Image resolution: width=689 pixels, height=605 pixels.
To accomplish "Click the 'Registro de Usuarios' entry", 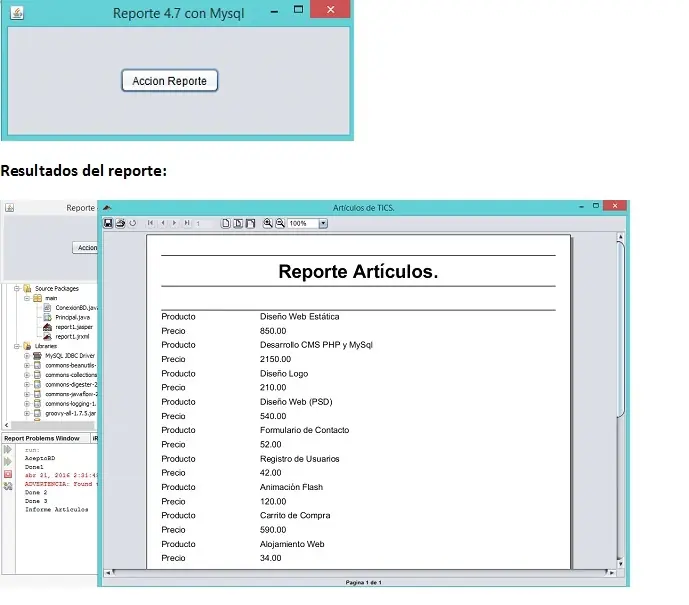I will [x=300, y=459].
